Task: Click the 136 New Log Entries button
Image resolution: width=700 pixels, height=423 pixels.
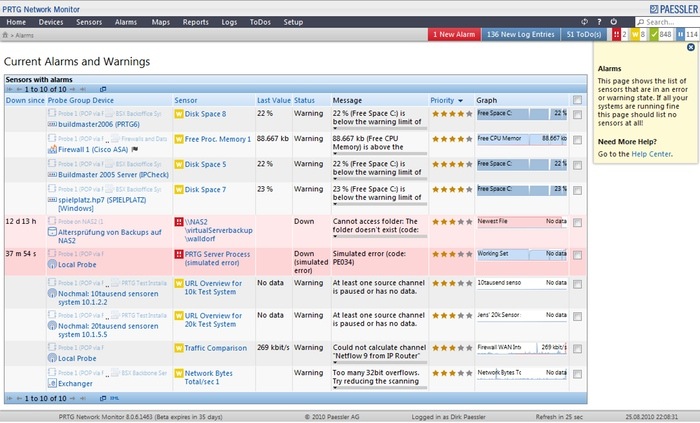Action: click(521, 34)
